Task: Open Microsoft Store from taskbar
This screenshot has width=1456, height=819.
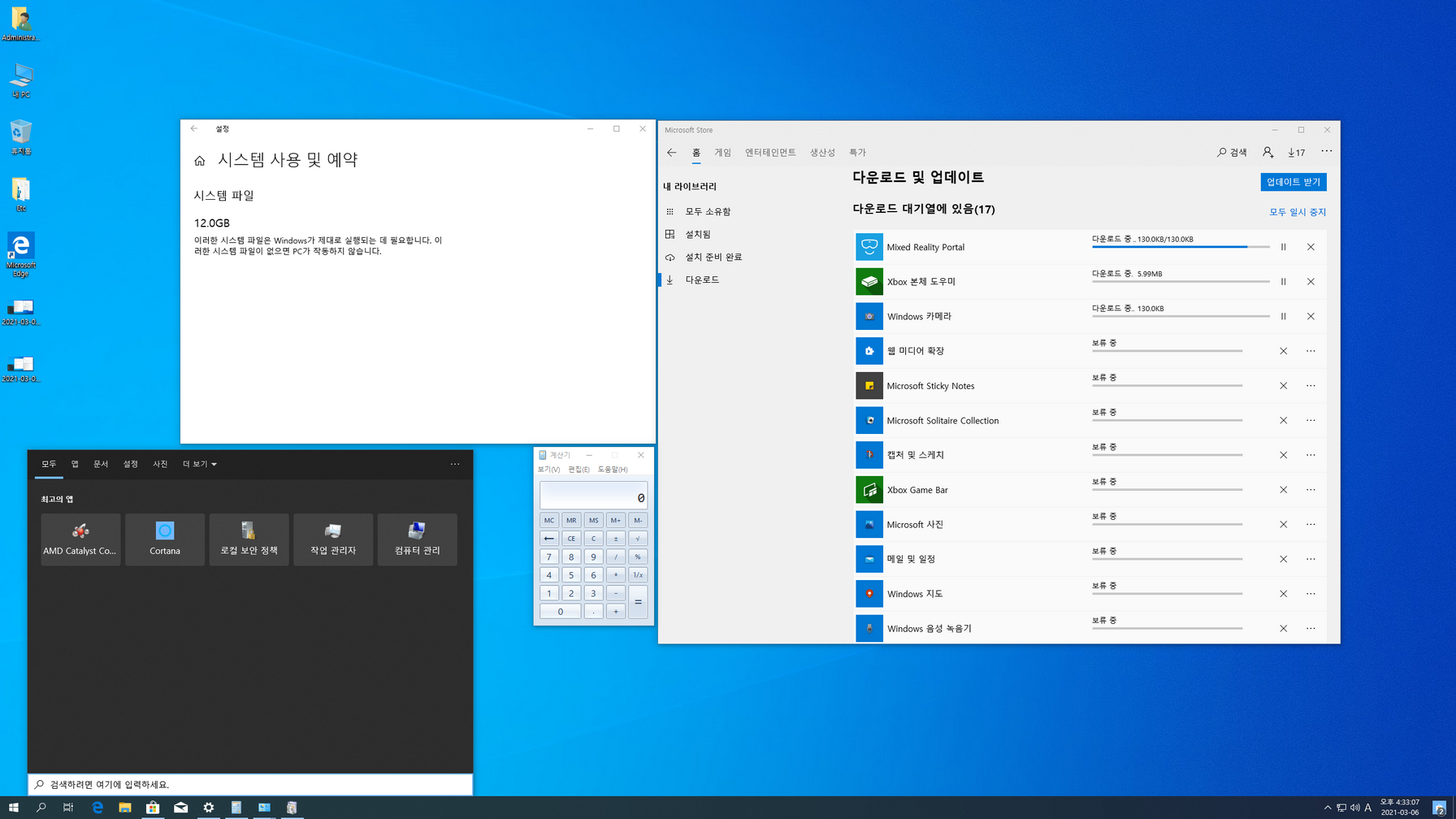Action: pos(153,808)
